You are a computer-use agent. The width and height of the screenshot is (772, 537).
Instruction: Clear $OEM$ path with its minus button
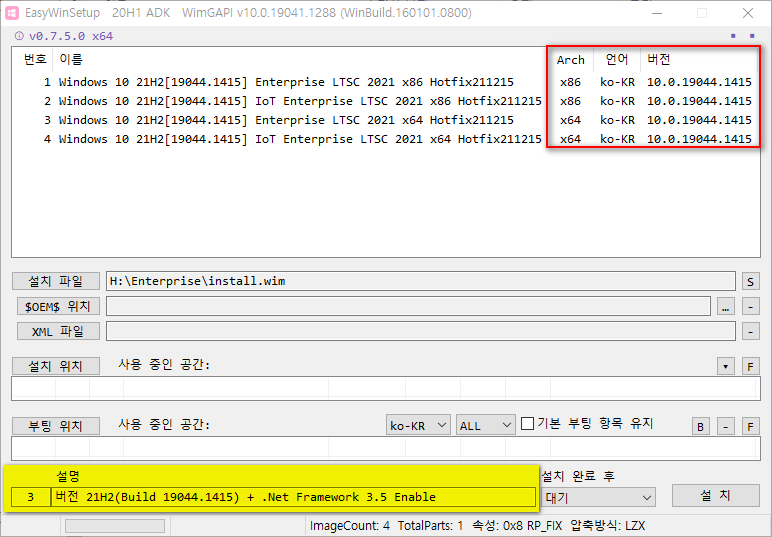tap(750, 307)
